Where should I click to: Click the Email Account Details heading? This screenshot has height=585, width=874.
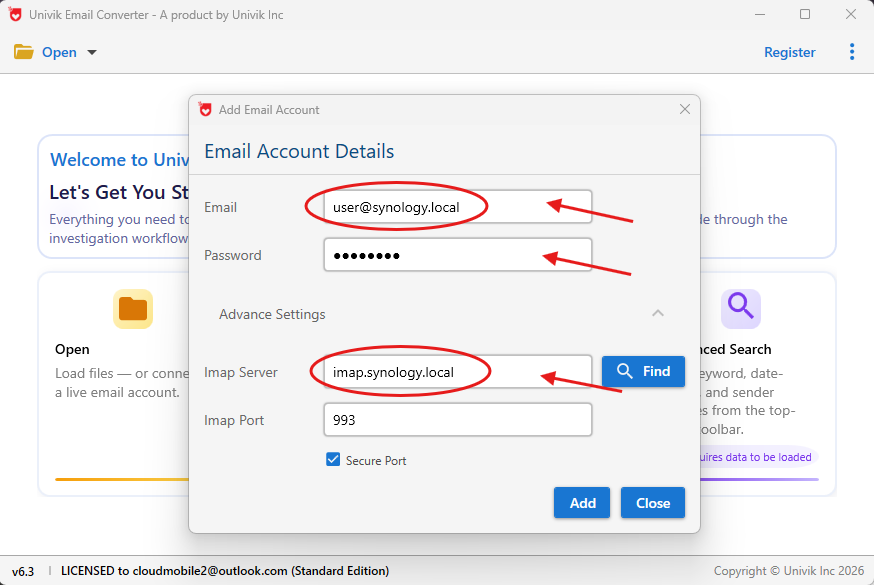299,152
